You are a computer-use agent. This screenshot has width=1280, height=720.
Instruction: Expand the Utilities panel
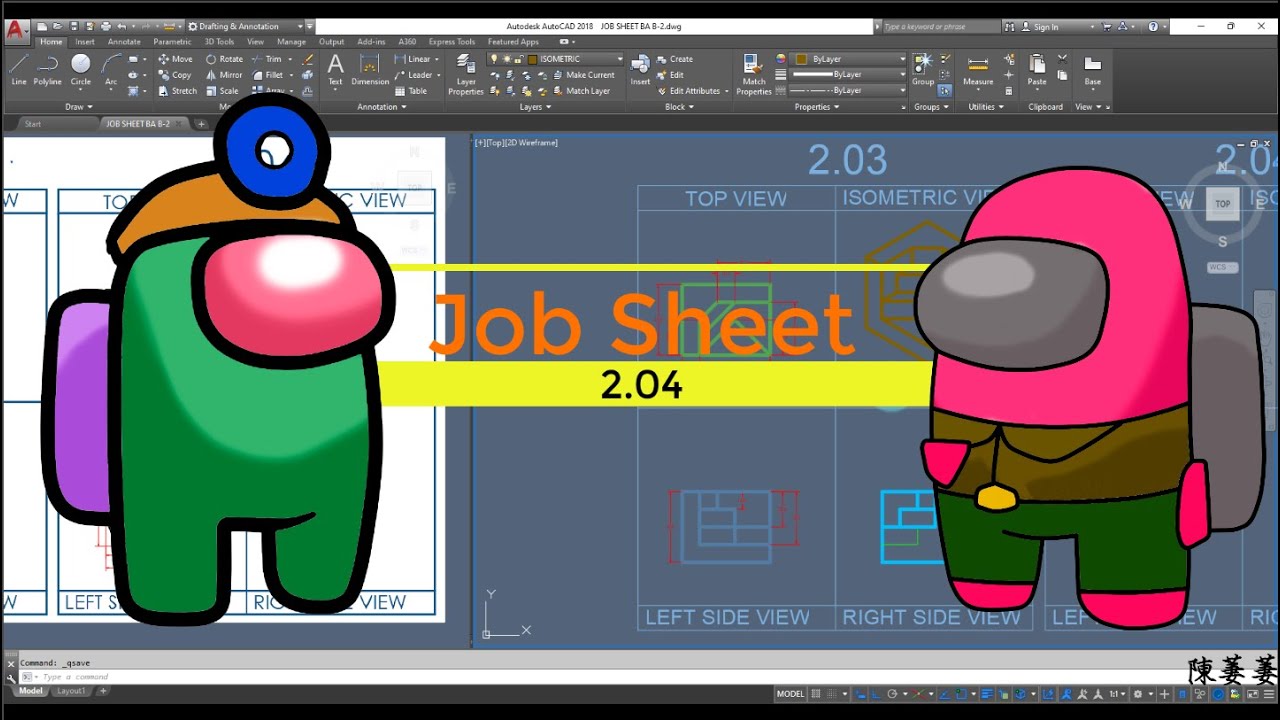coord(986,107)
